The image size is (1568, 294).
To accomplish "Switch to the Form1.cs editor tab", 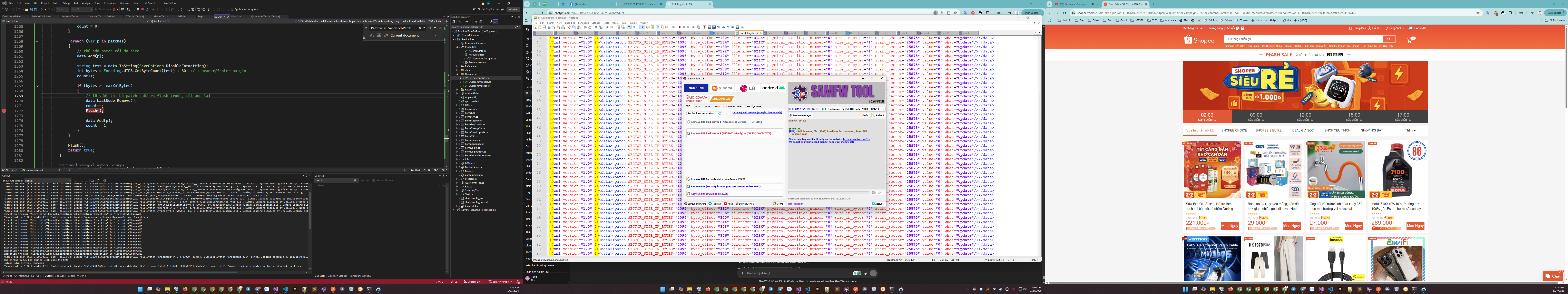I will [x=236, y=16].
